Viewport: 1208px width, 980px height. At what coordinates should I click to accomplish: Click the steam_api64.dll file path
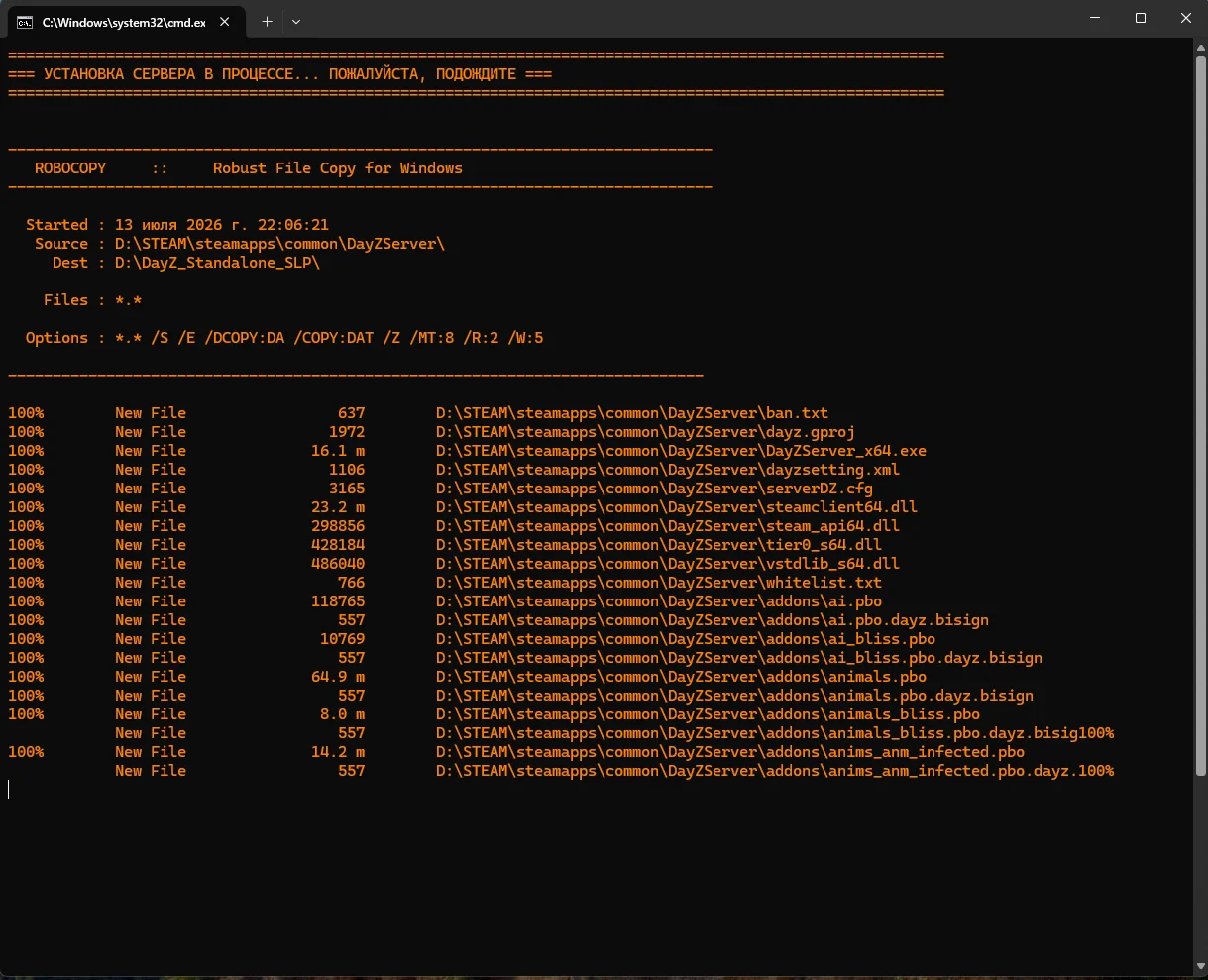668,526
